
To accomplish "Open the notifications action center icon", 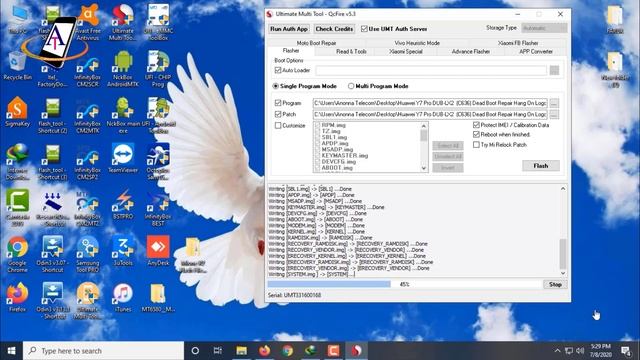I will [626, 351].
